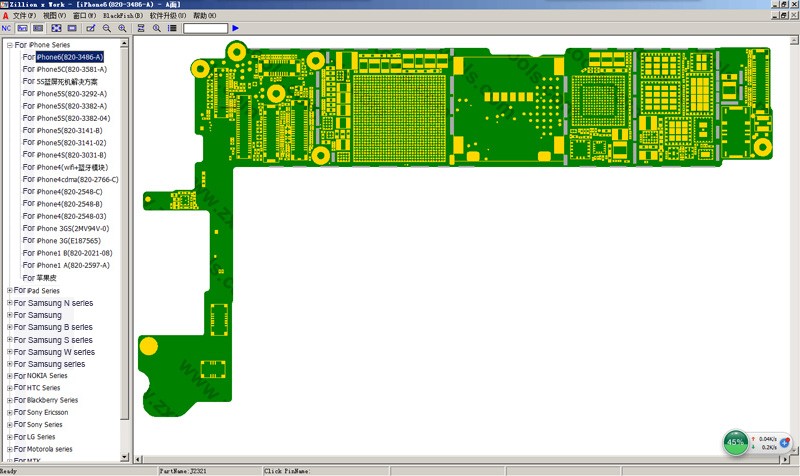
Task: Click the magnifier icon left of list icon
Action: pyautogui.click(x=157, y=28)
